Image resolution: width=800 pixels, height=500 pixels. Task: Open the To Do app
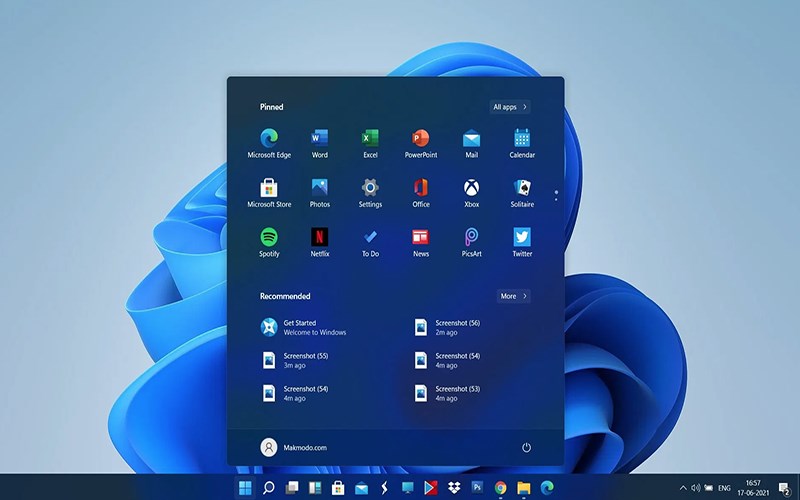(x=370, y=242)
